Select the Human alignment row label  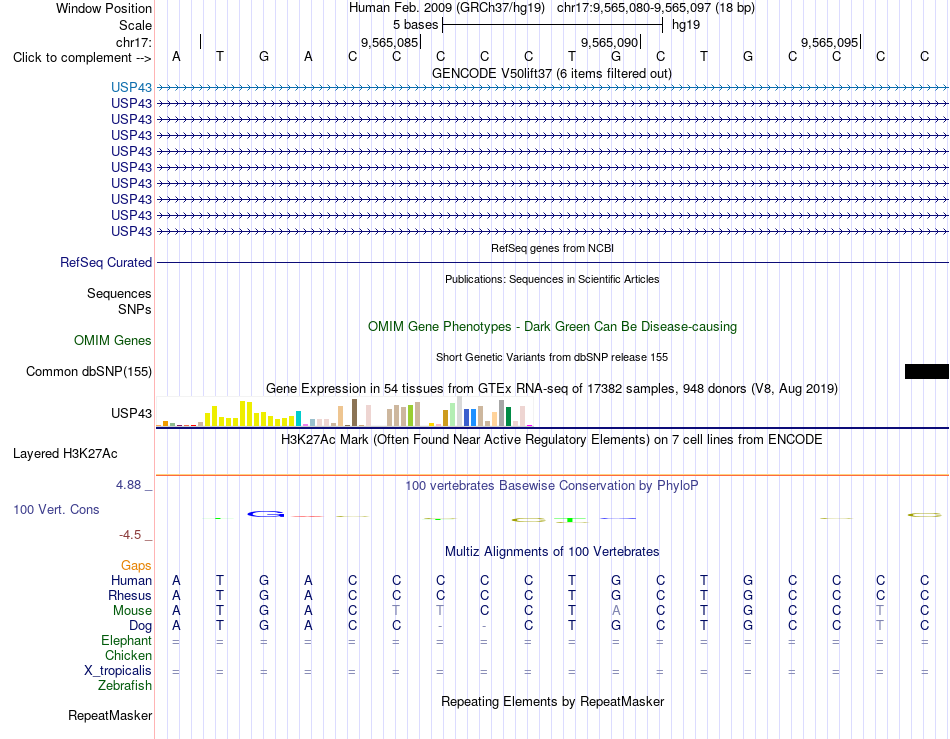(x=131, y=580)
